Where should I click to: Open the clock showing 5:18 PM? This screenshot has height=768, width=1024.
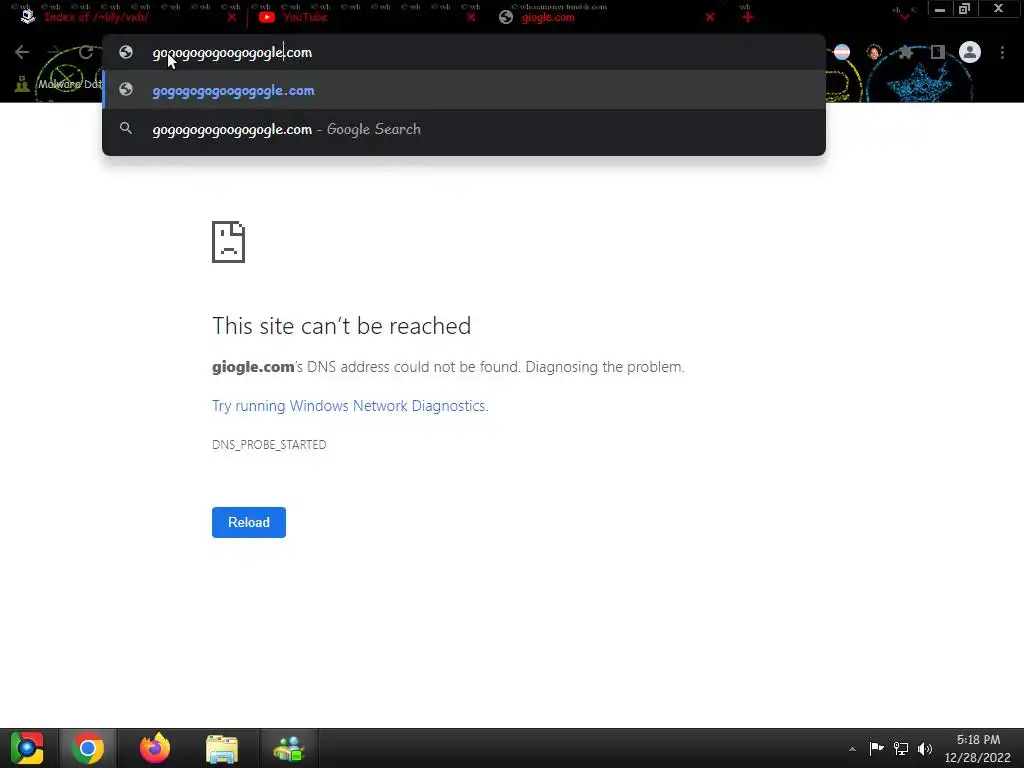978,748
